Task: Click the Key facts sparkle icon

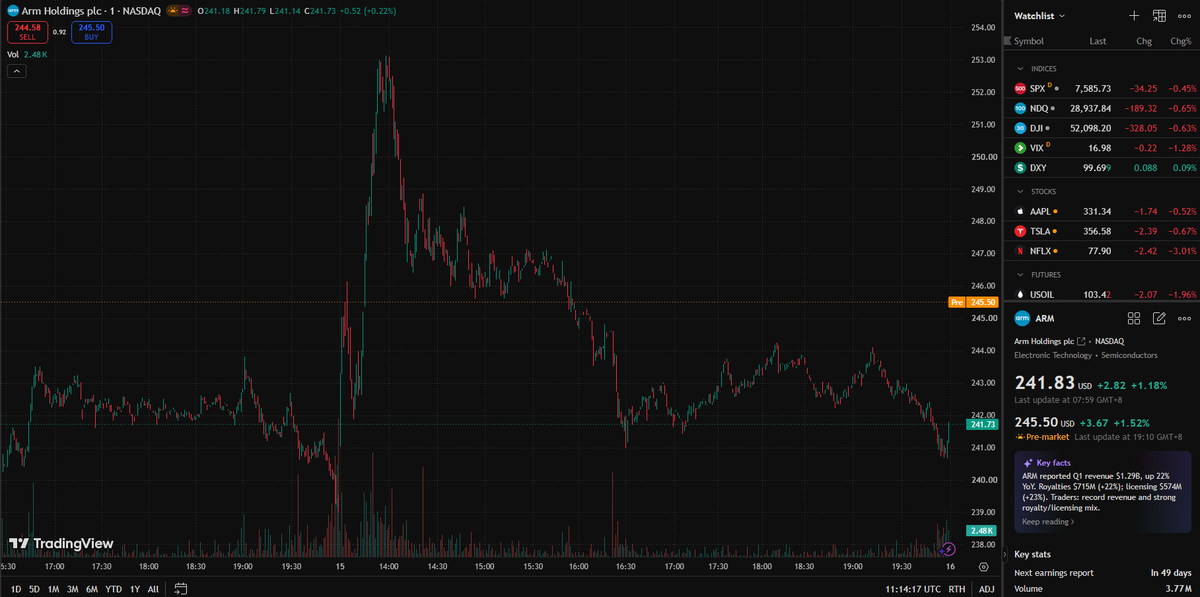Action: 1027,463
